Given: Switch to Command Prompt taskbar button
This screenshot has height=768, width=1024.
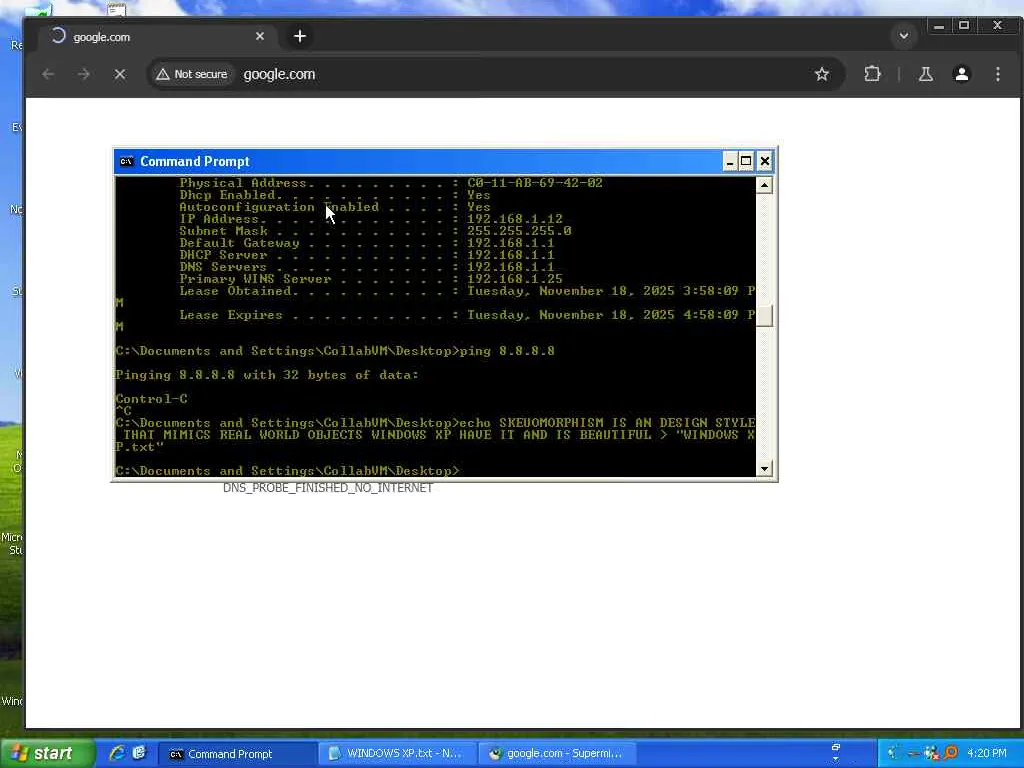Looking at the screenshot, I should click(x=236, y=754).
